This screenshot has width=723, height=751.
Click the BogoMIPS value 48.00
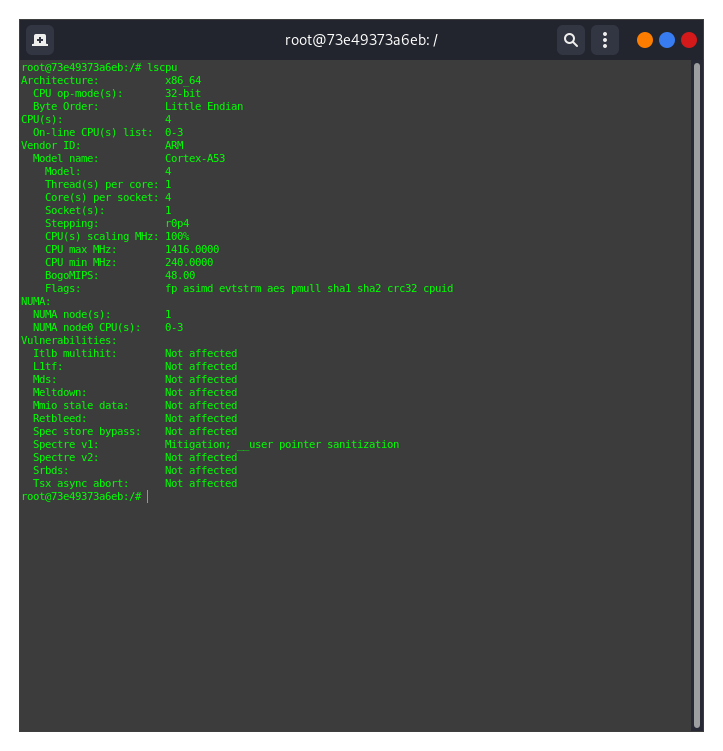(x=180, y=275)
